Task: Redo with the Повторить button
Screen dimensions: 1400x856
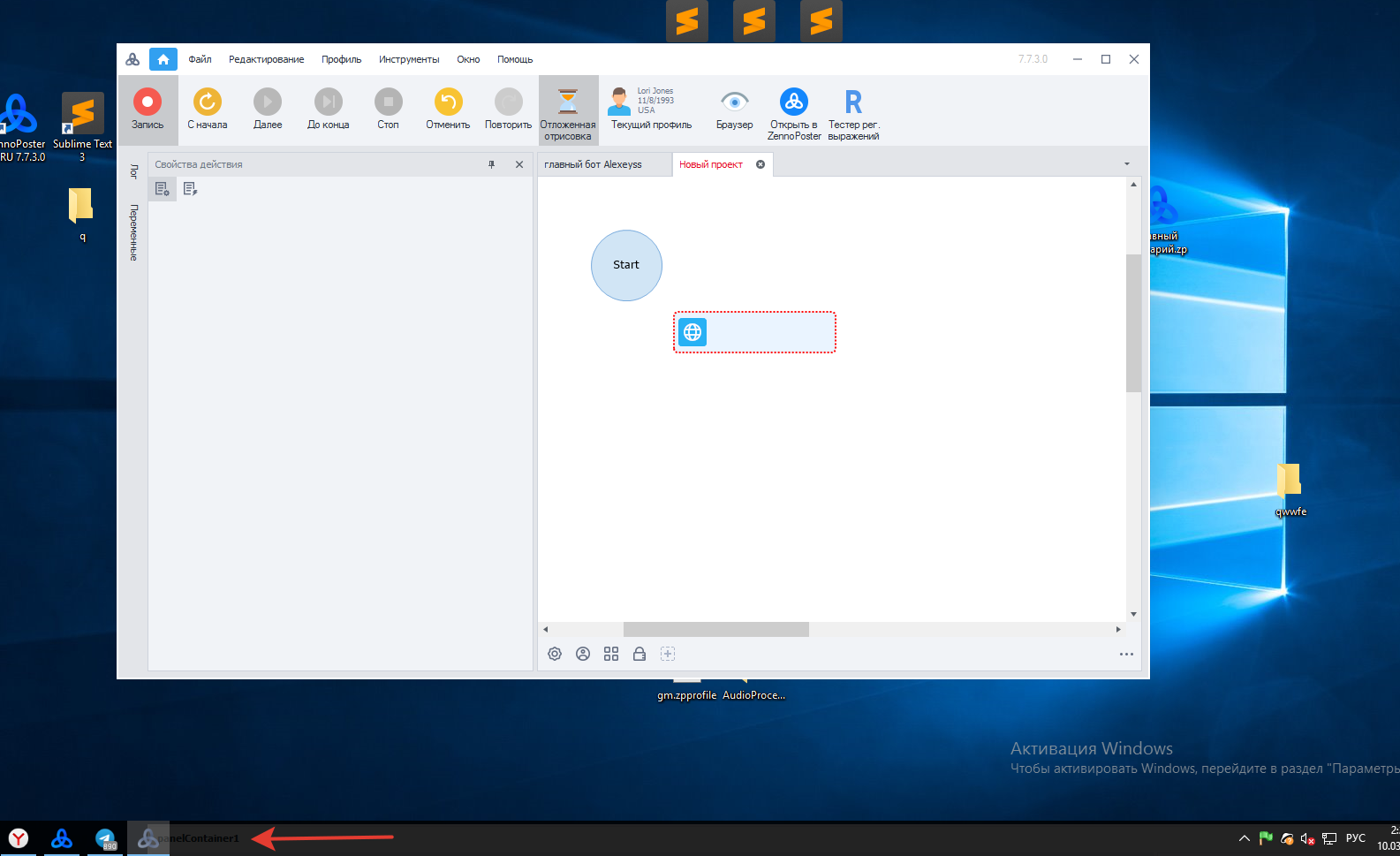Action: (508, 110)
